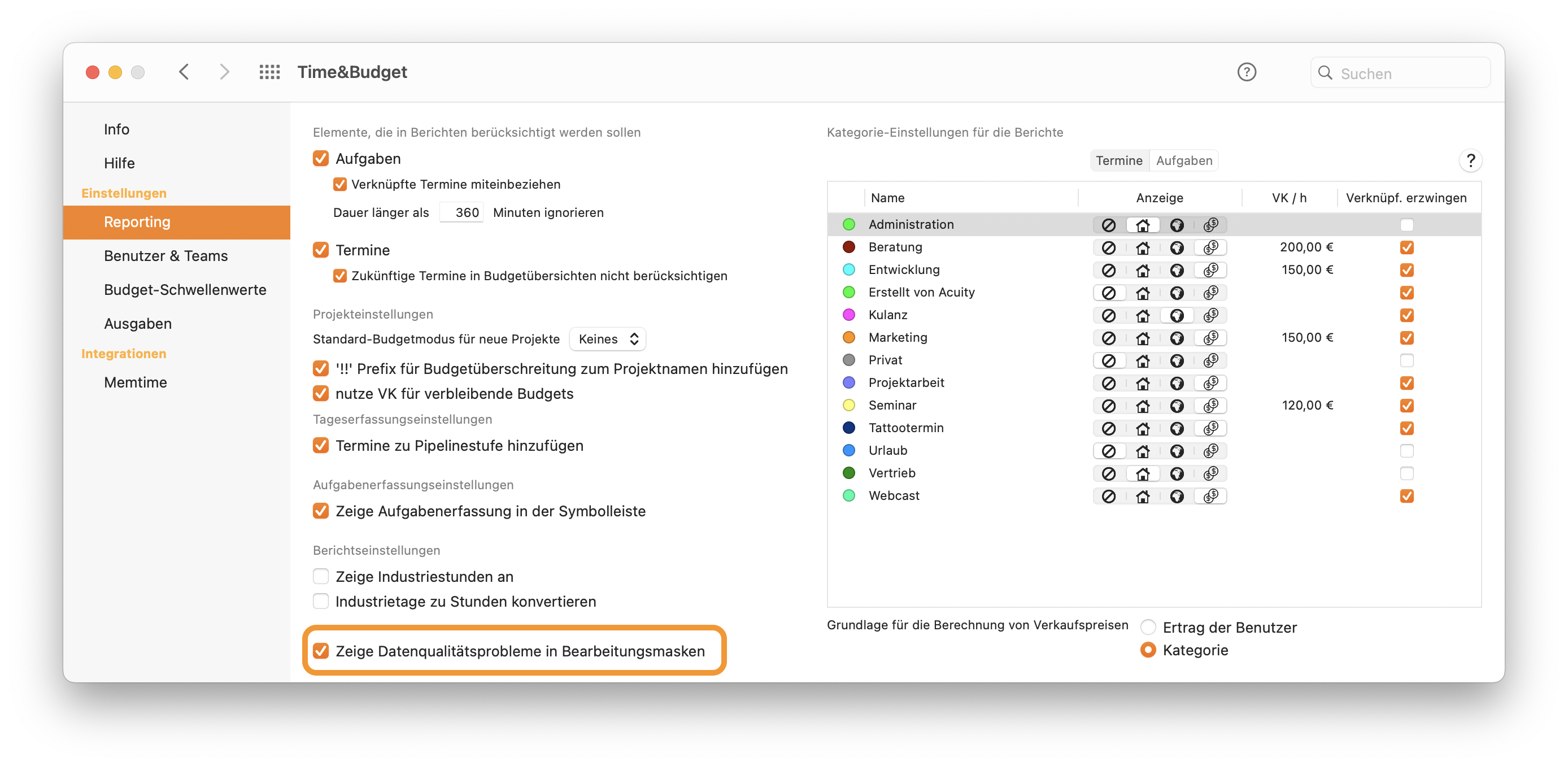Image resolution: width=1568 pixels, height=766 pixels.
Task: Toggle Zukünftige Termine in Budgetübersichten option
Action: (x=339, y=275)
